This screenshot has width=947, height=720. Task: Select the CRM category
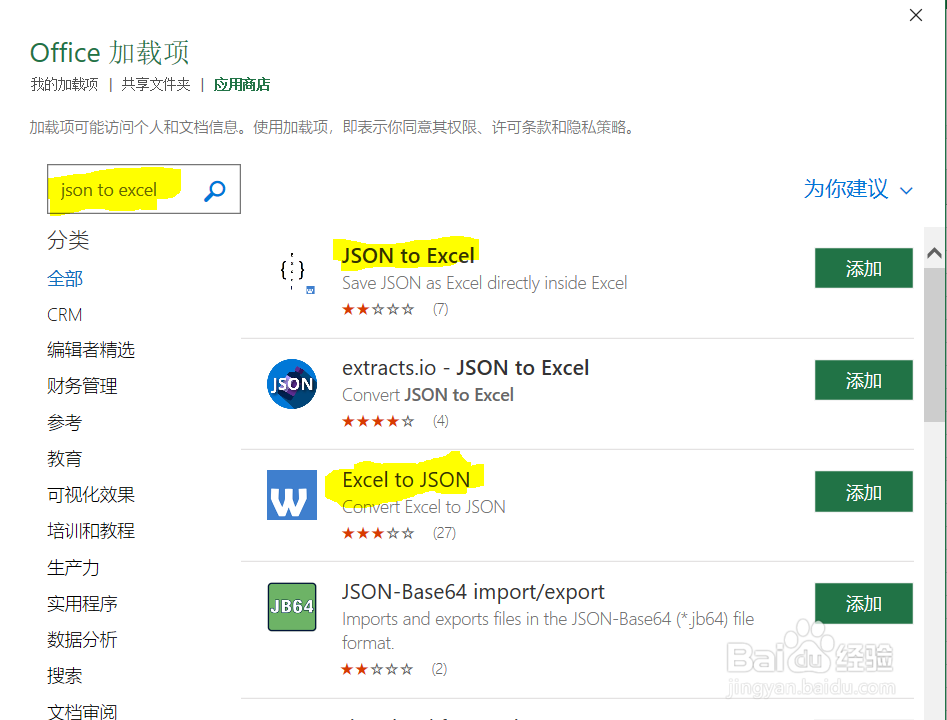tap(65, 315)
